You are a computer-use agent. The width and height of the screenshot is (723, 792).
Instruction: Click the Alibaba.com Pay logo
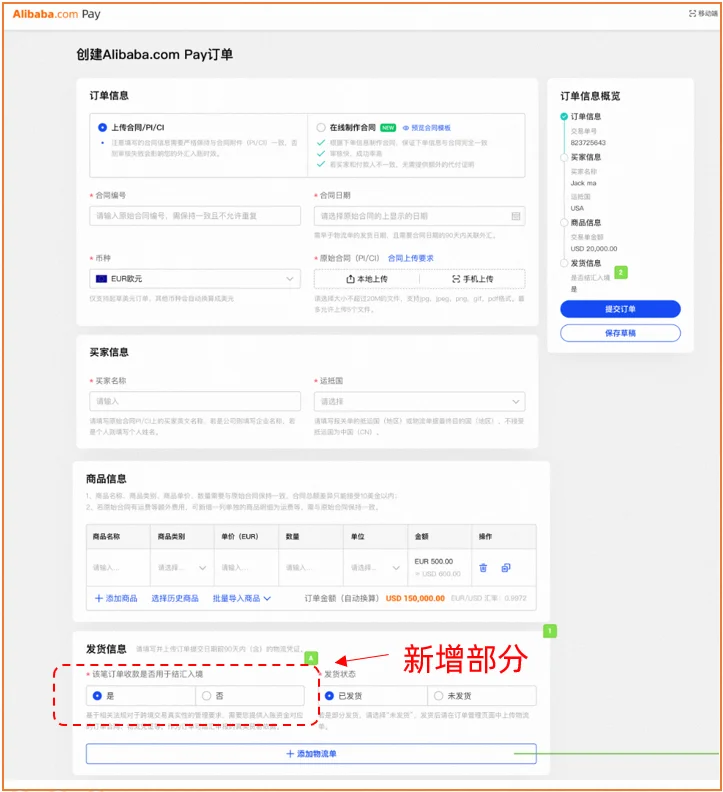[56, 14]
